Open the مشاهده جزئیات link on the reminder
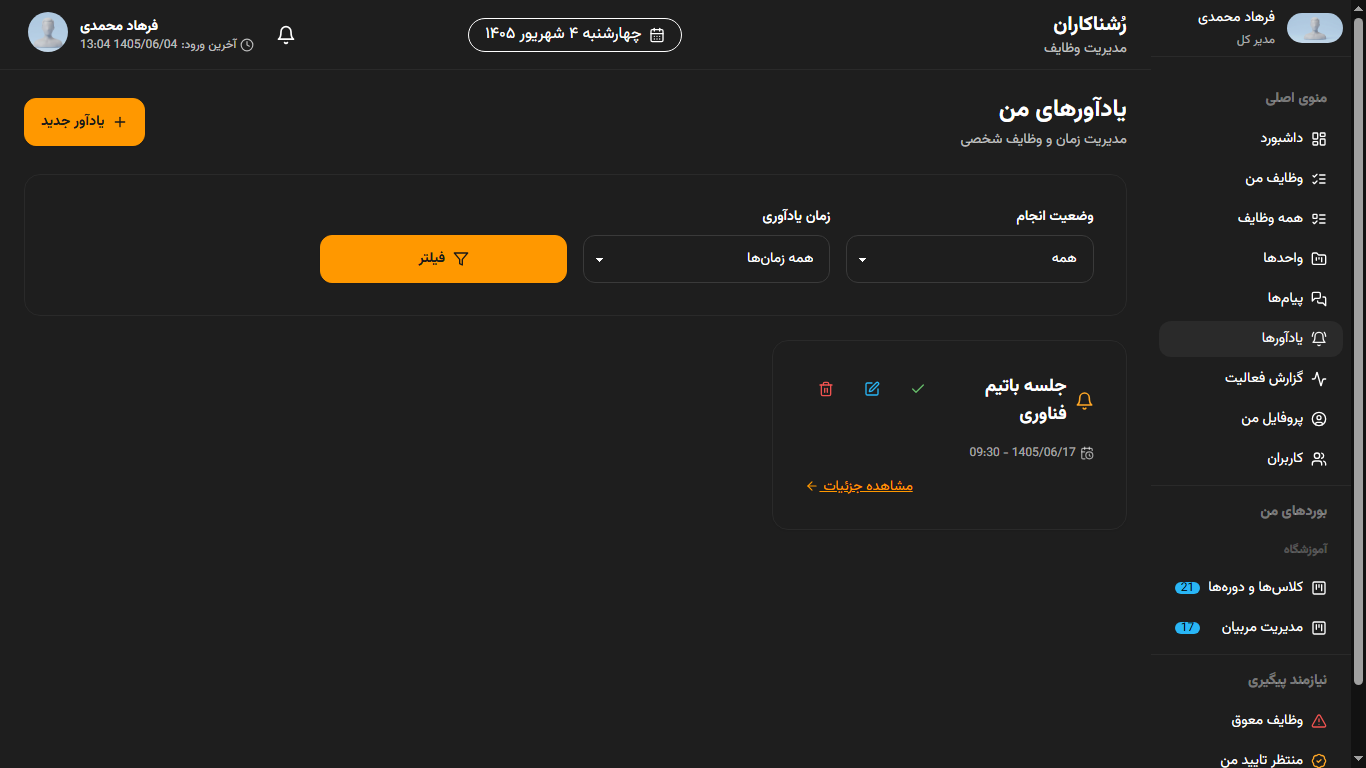Screen dimensions: 1366x768 (860, 486)
